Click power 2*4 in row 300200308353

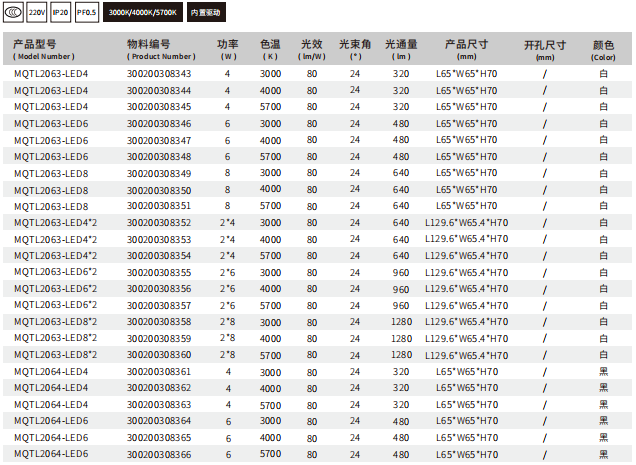point(228,240)
